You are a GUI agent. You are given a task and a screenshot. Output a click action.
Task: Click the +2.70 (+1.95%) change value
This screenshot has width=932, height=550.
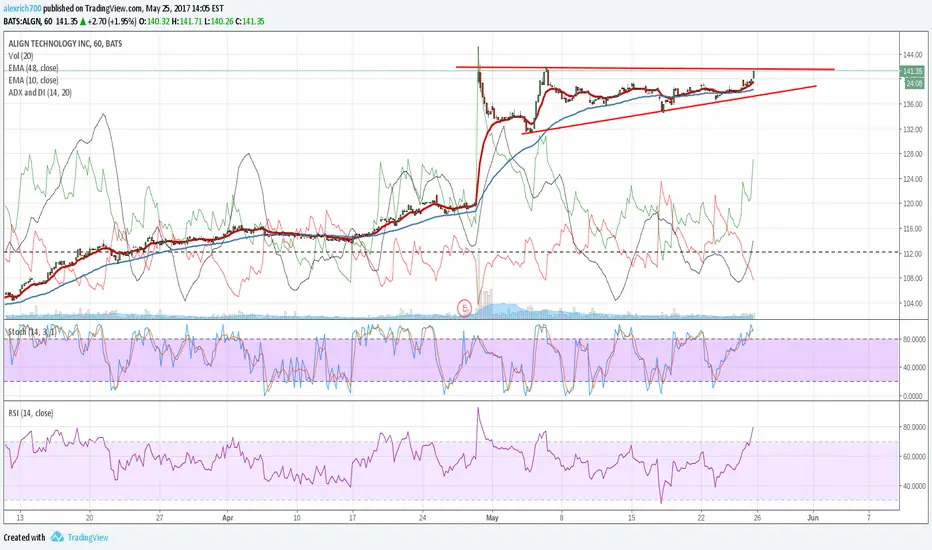[112, 21]
